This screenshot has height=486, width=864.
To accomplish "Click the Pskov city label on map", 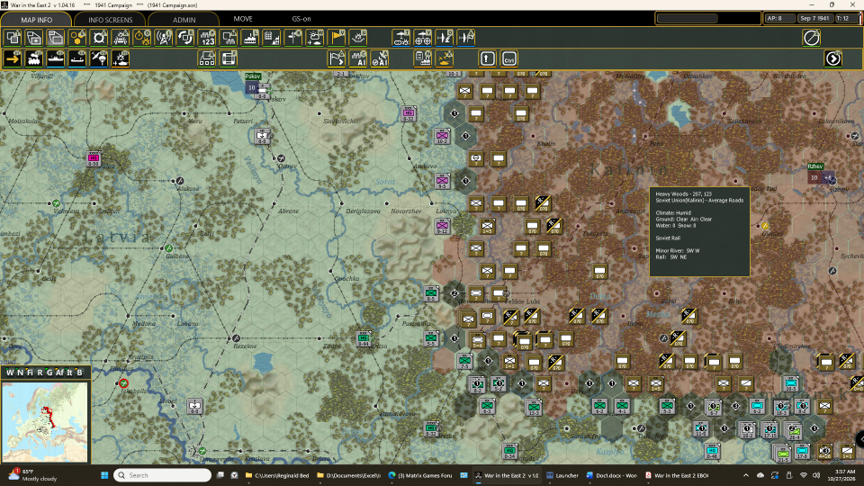I will [253, 76].
